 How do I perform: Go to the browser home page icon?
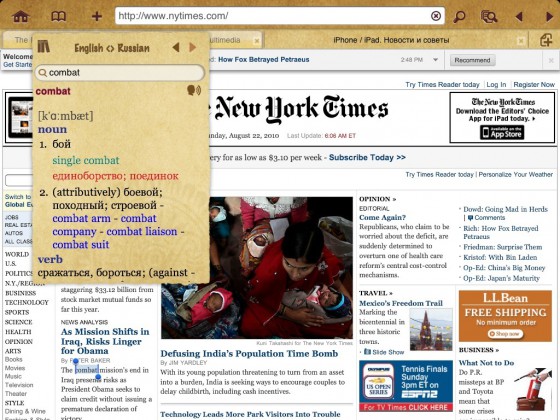tap(21, 16)
